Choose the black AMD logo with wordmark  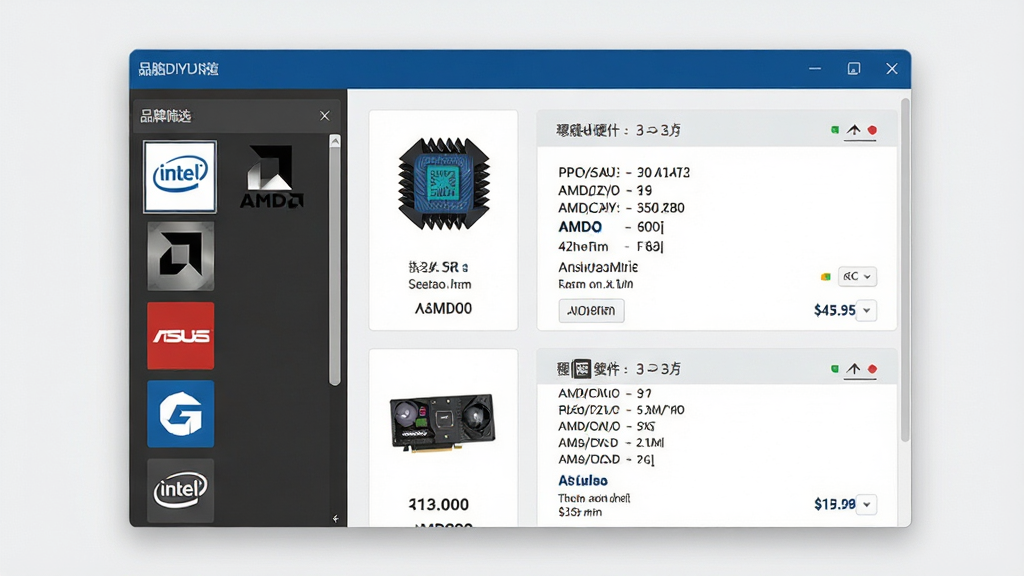(x=272, y=176)
